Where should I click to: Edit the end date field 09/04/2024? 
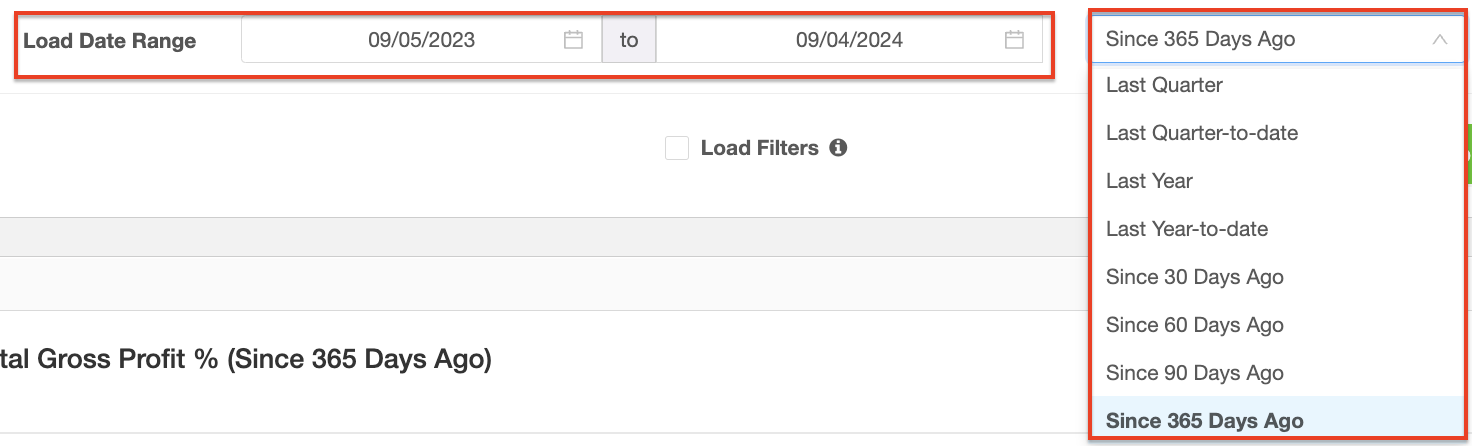coord(849,40)
